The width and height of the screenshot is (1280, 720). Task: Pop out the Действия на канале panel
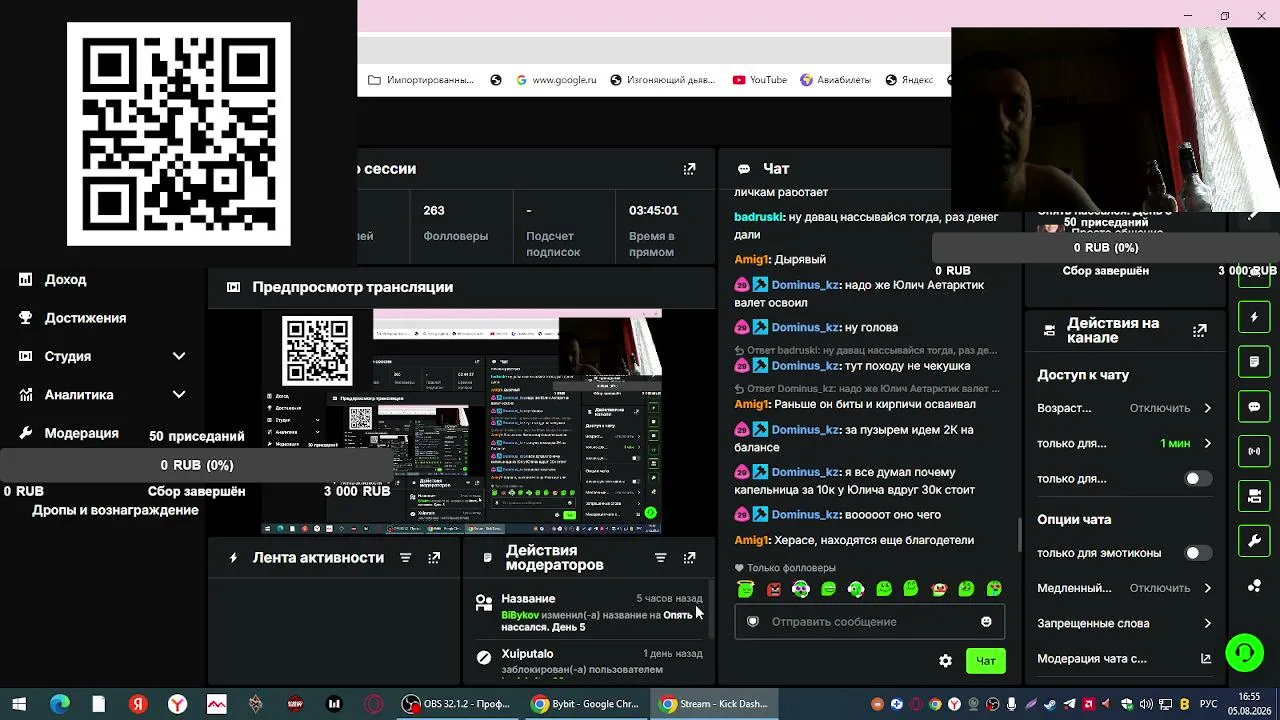[x=1200, y=330]
